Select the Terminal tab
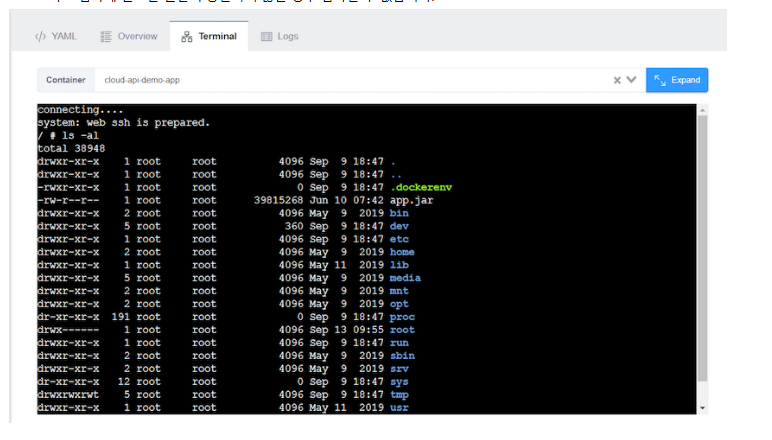Image resolution: width=772 pixels, height=440 pixels. pyautogui.click(x=209, y=36)
